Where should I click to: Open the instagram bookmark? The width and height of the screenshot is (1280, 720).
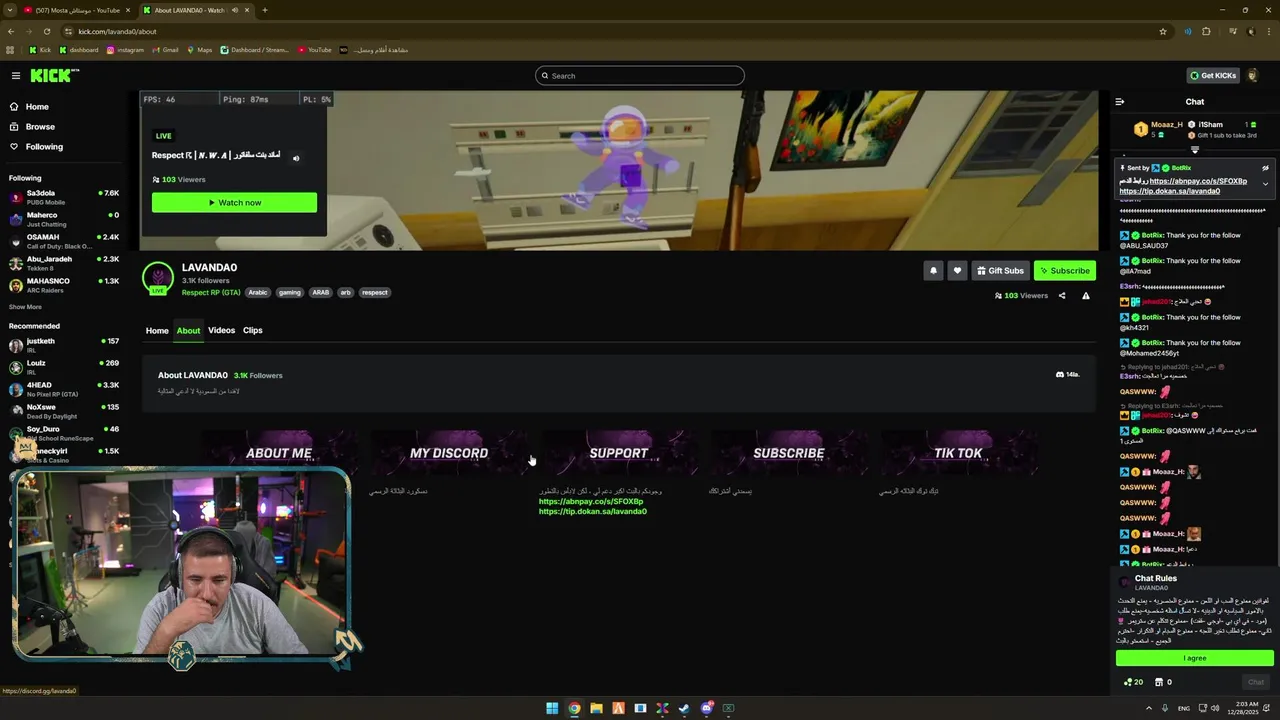125,50
